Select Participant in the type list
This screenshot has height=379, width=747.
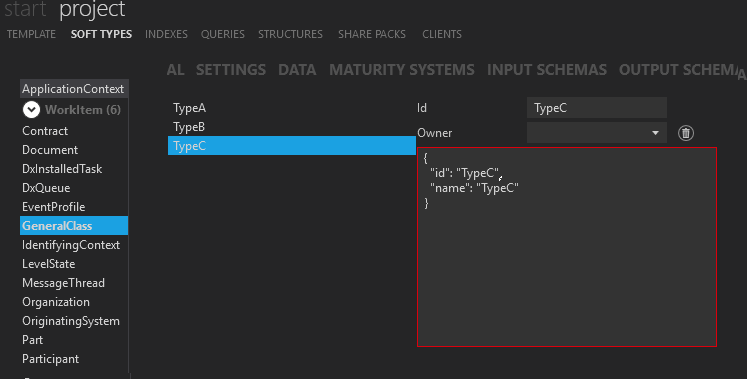click(x=74, y=359)
